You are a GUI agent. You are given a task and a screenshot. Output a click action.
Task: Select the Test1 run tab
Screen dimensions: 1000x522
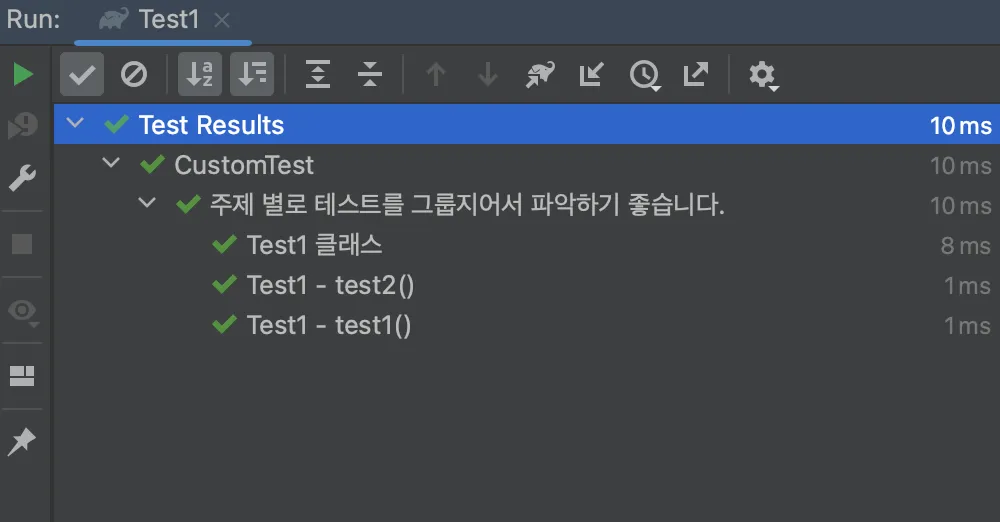click(163, 20)
